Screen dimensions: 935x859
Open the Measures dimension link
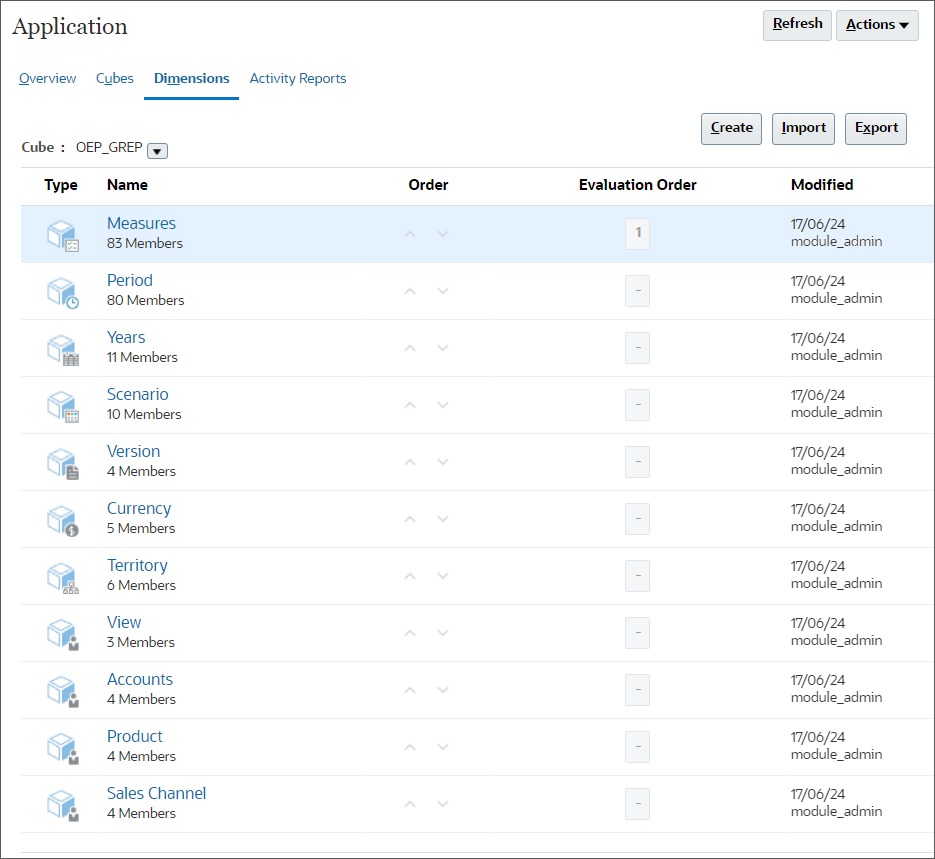[x=141, y=224]
